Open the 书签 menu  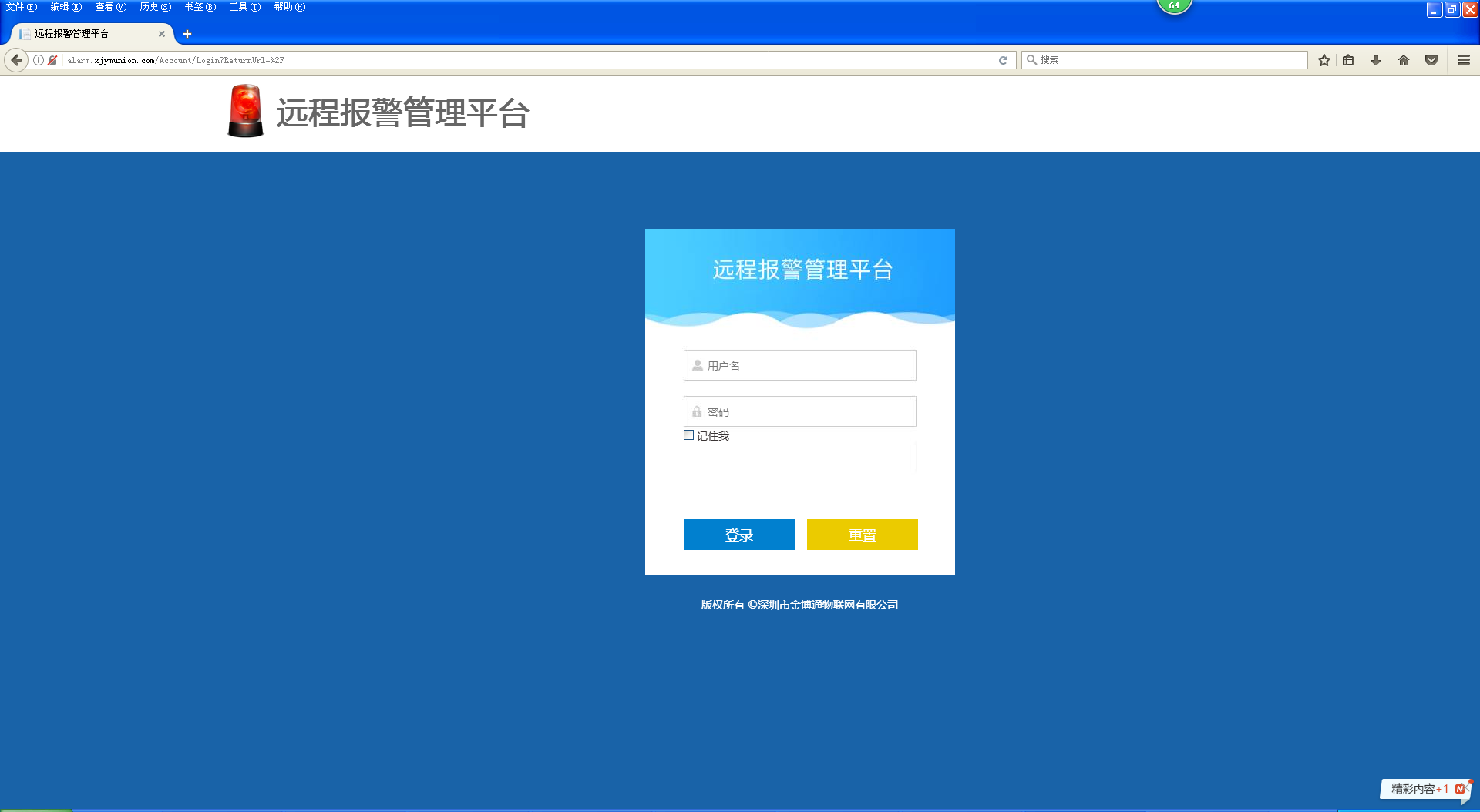[200, 7]
